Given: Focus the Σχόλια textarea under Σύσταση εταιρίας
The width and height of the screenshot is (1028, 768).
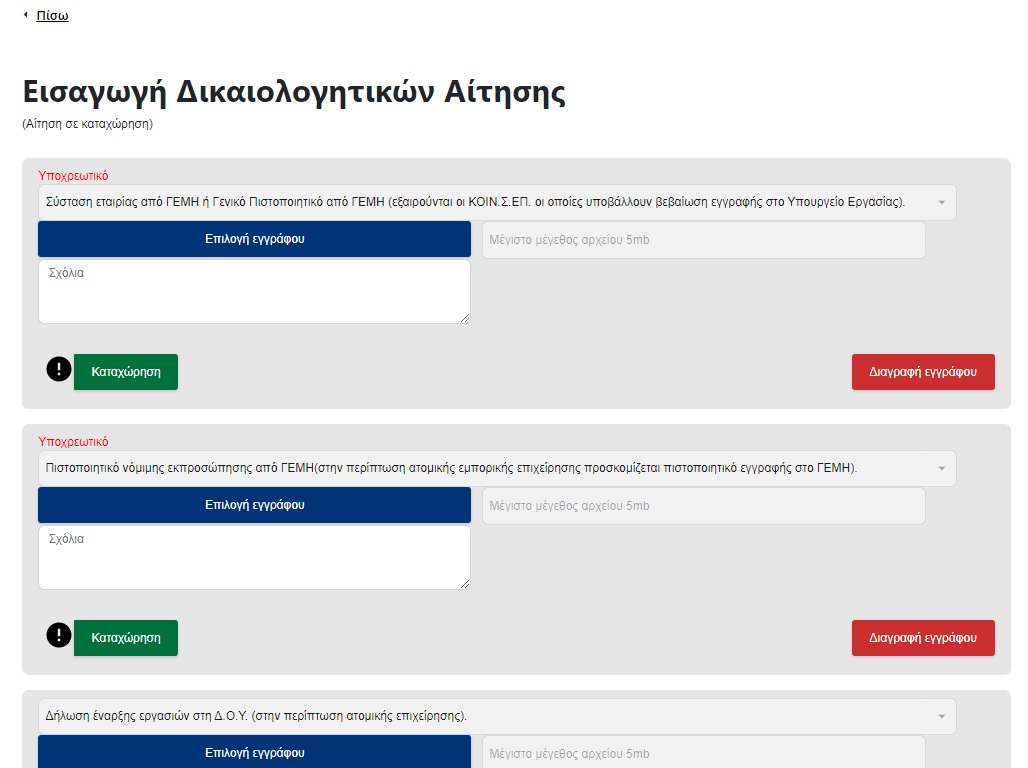Looking at the screenshot, I should [x=254, y=291].
